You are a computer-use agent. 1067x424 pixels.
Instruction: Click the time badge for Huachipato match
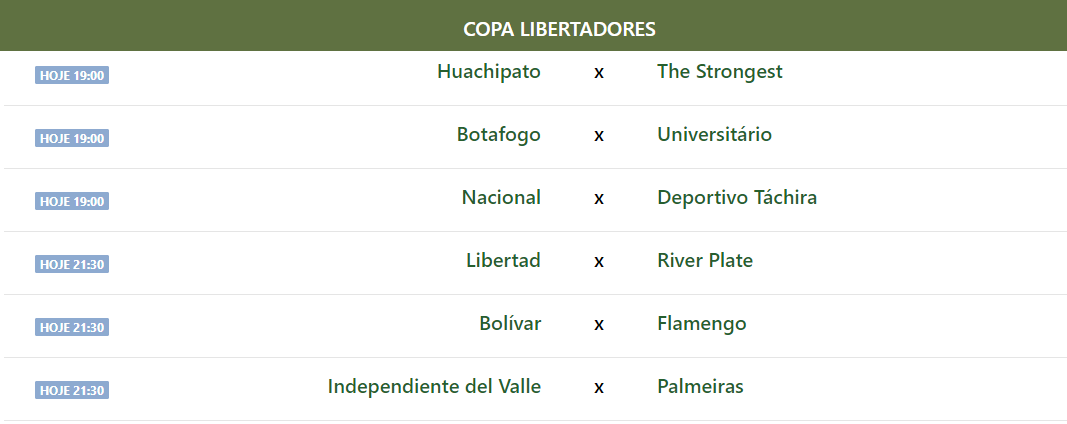(72, 76)
